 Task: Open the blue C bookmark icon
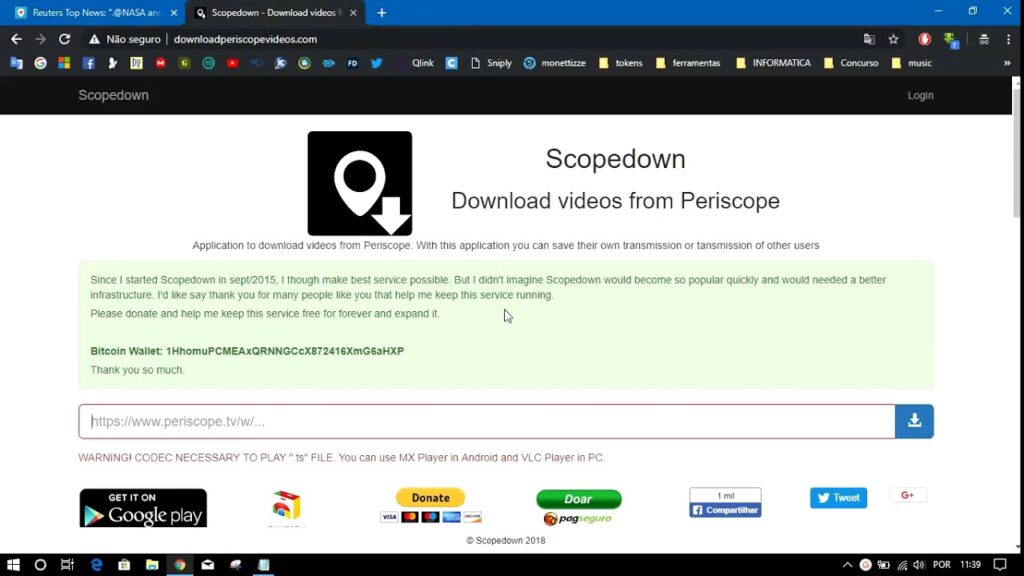[451, 63]
